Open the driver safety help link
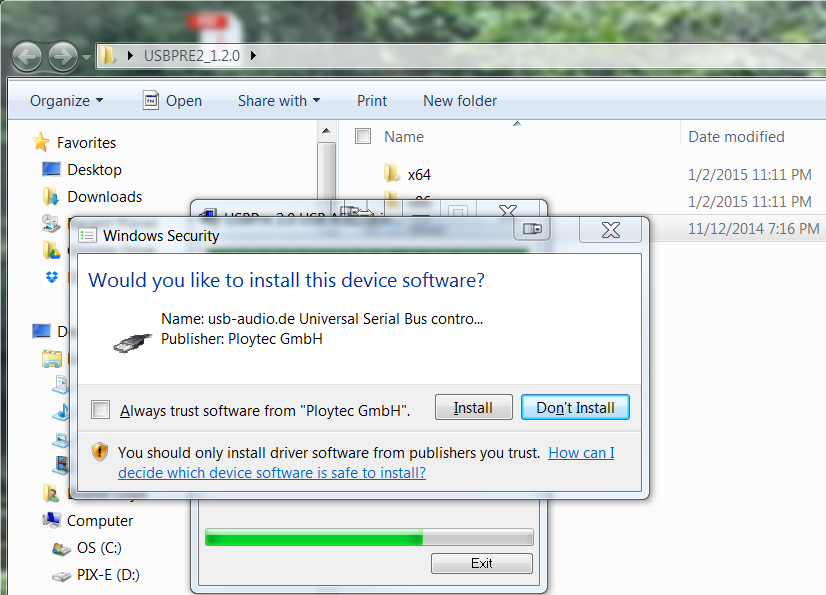 (366, 463)
